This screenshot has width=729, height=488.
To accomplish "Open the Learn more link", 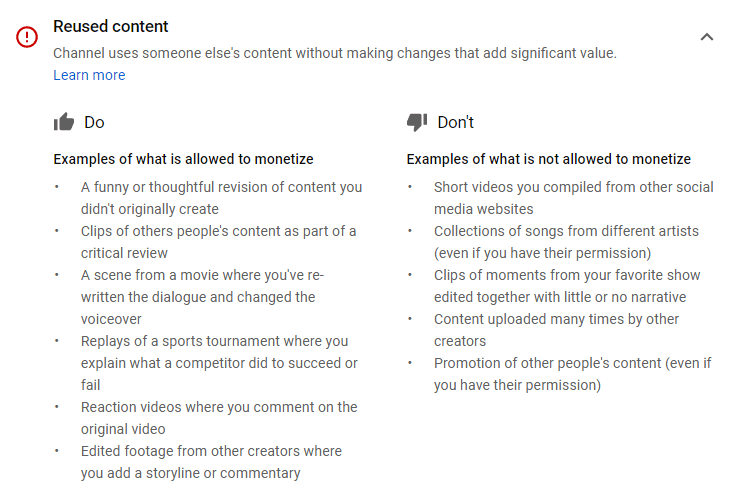I will coord(89,75).
